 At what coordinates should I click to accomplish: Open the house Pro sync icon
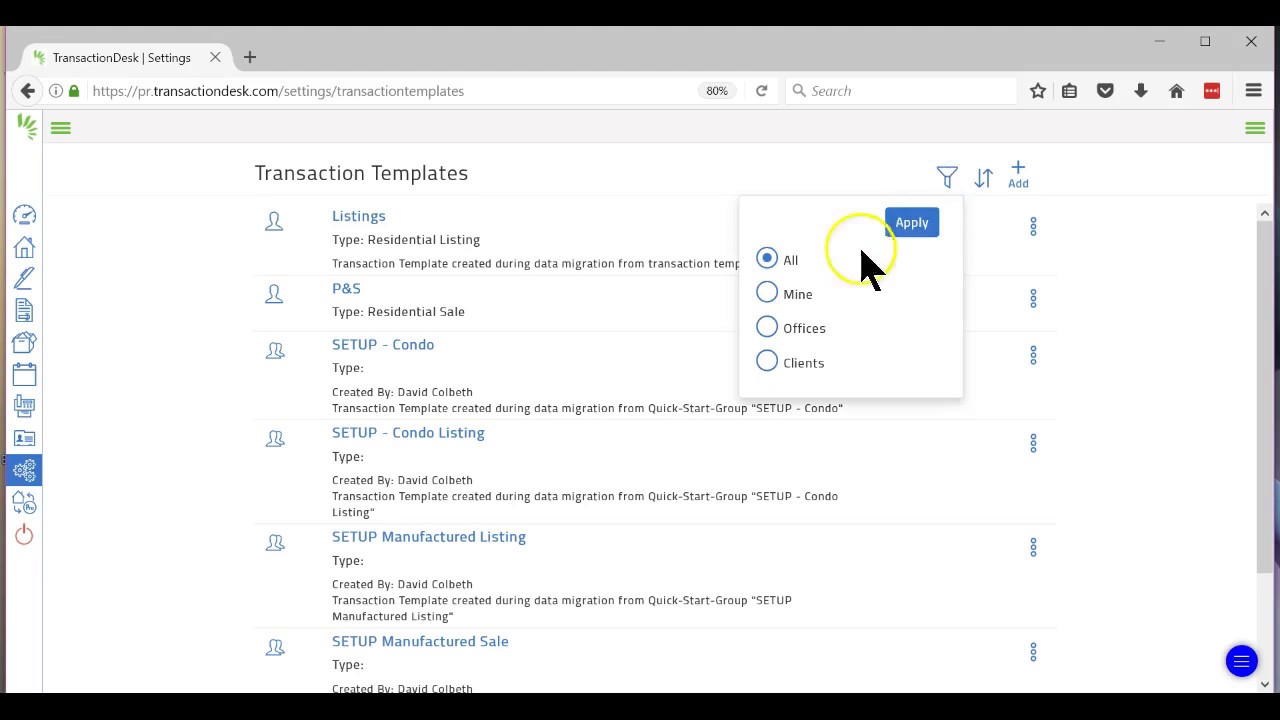pos(25,502)
